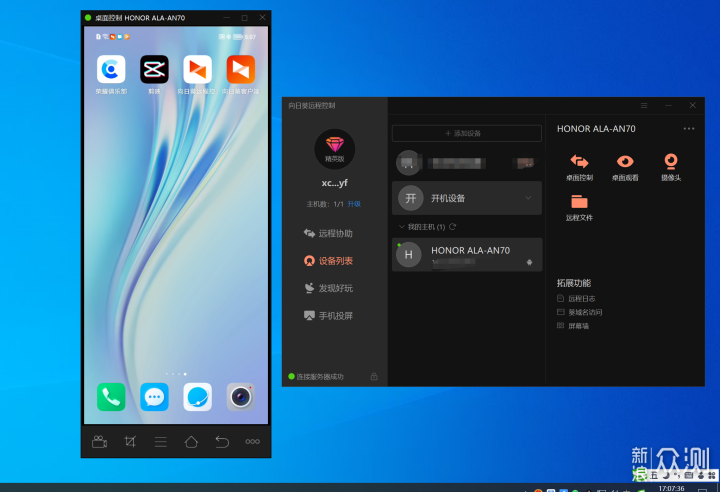Click the blue 升级 upgrade link
This screenshot has width=720, height=492.
354,204
